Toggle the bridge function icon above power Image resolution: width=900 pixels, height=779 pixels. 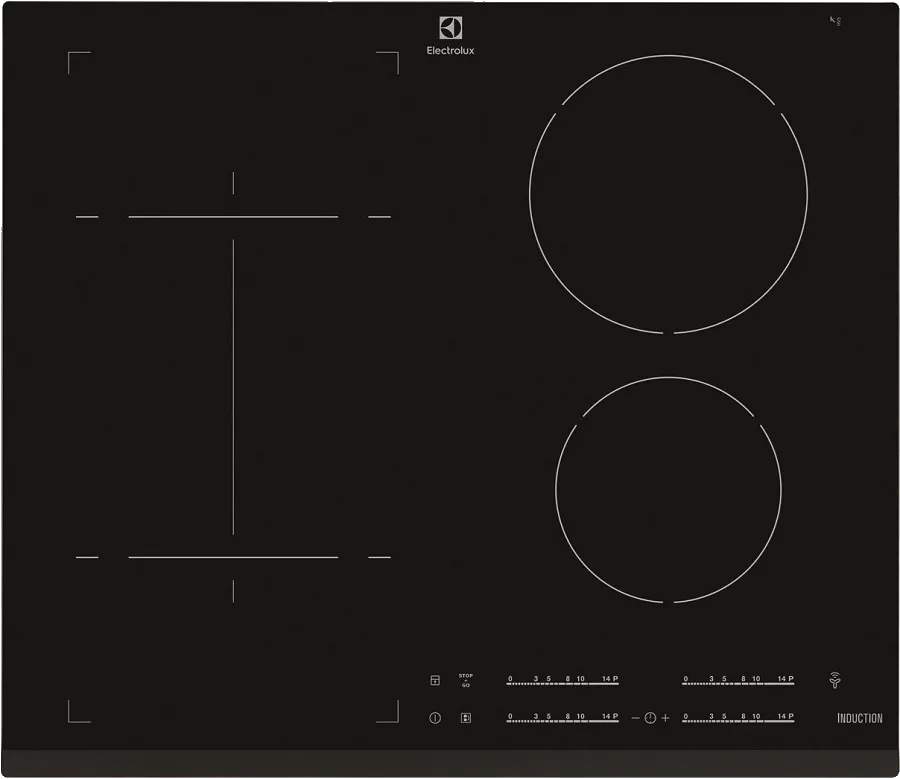coord(435,680)
